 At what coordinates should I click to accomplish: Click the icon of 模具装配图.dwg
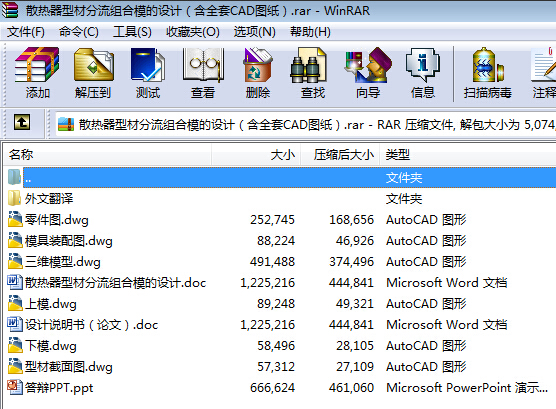[15, 240]
